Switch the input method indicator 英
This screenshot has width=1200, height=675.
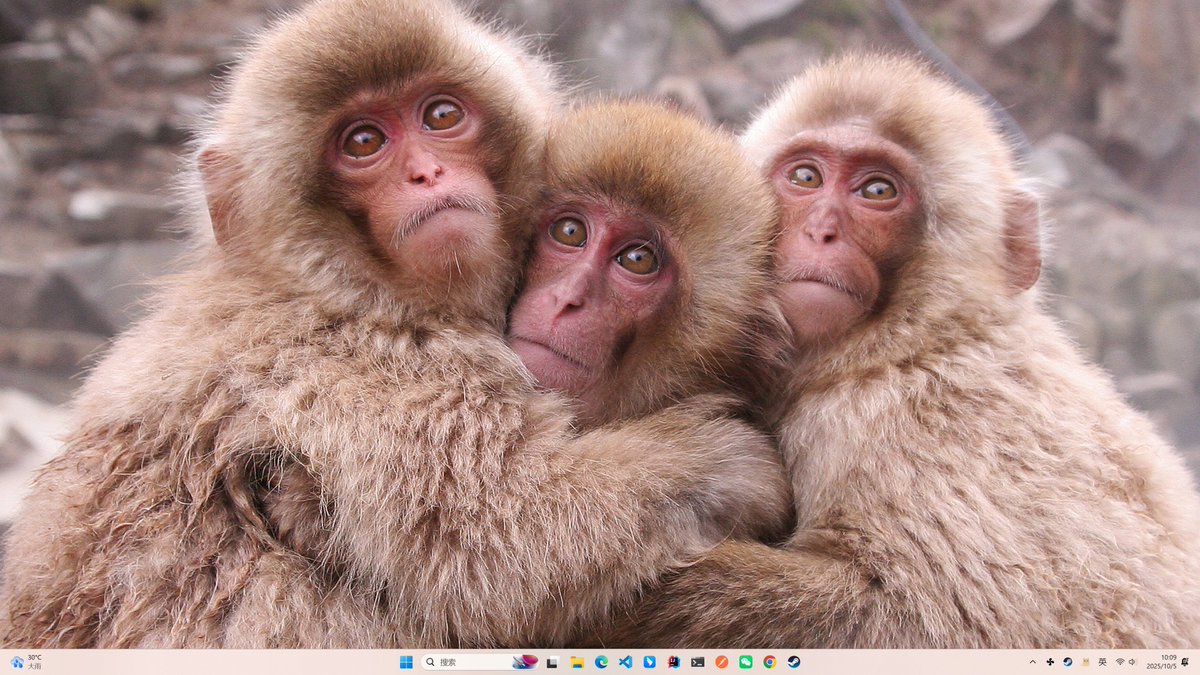[1102, 662]
